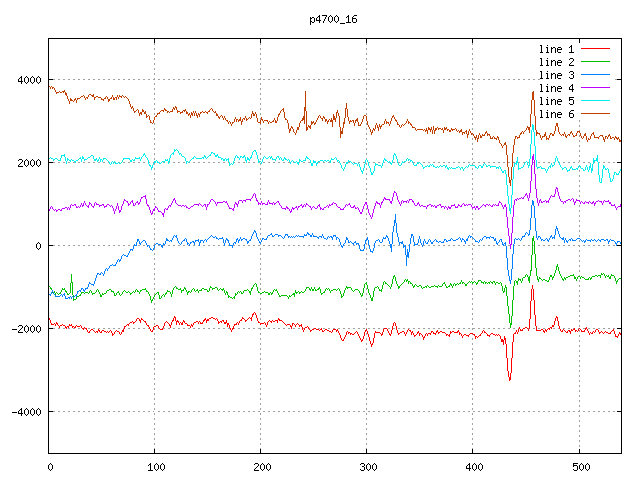The height and width of the screenshot is (480, 640).
Task: Click the 'line 3' legend entry text
Action: (556, 75)
